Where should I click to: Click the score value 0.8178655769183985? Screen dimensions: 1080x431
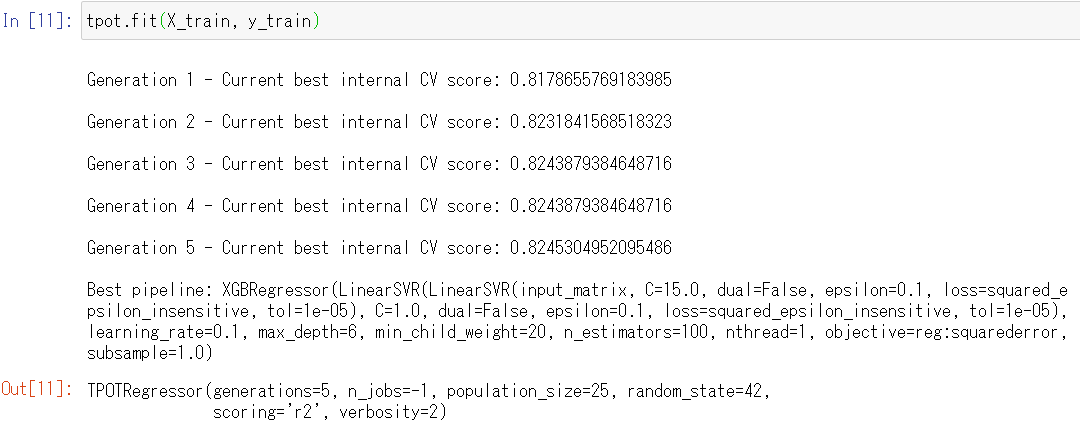click(590, 80)
